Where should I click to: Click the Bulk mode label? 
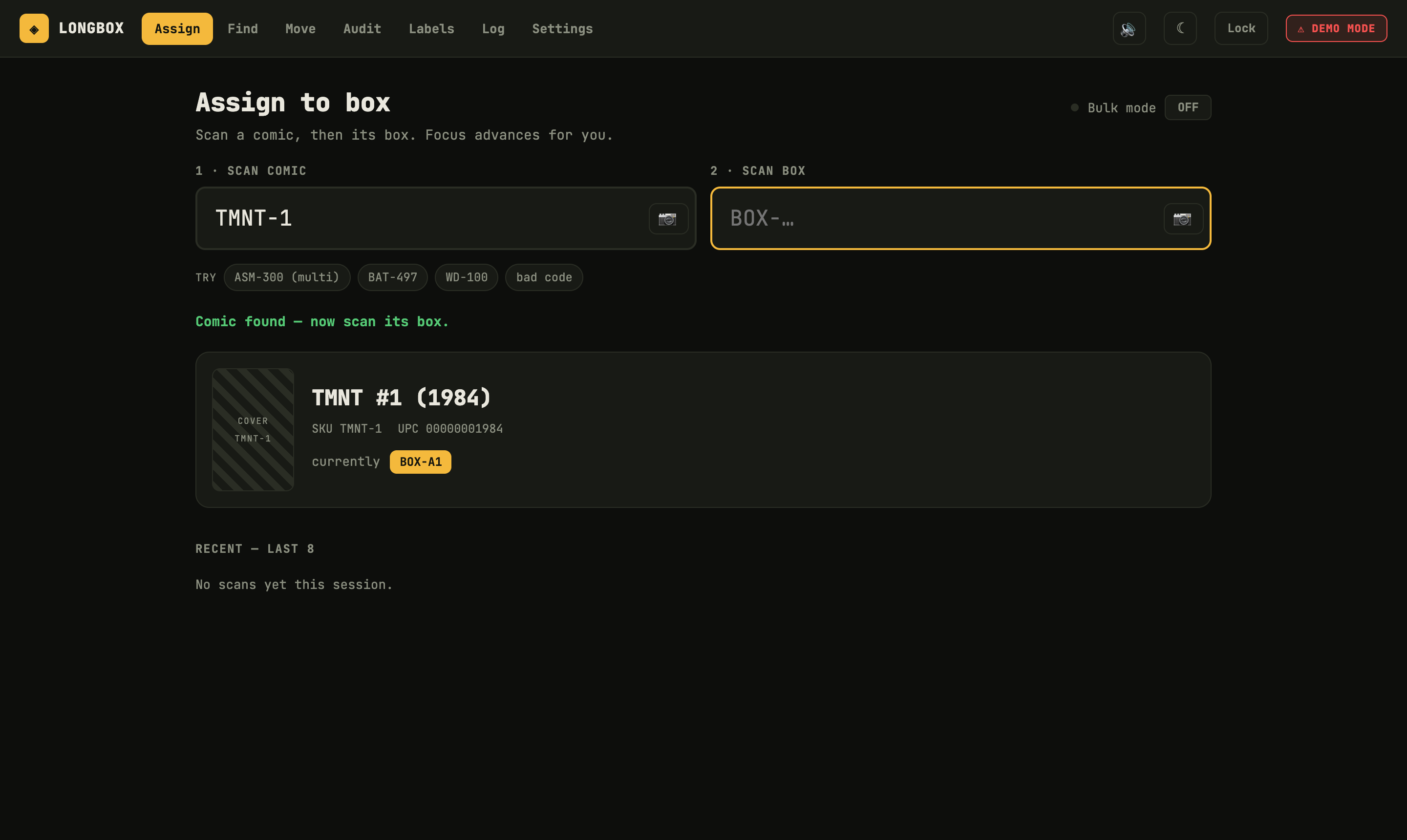pos(1122,108)
